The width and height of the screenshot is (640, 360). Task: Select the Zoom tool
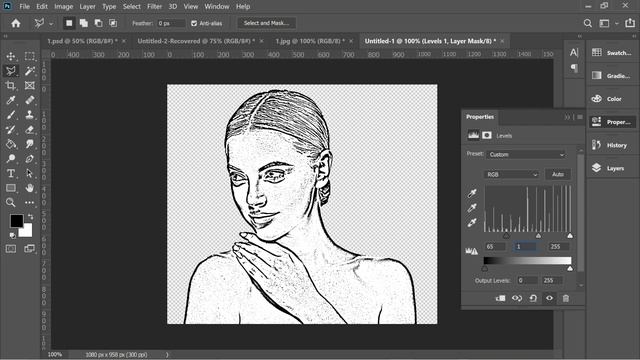11,202
